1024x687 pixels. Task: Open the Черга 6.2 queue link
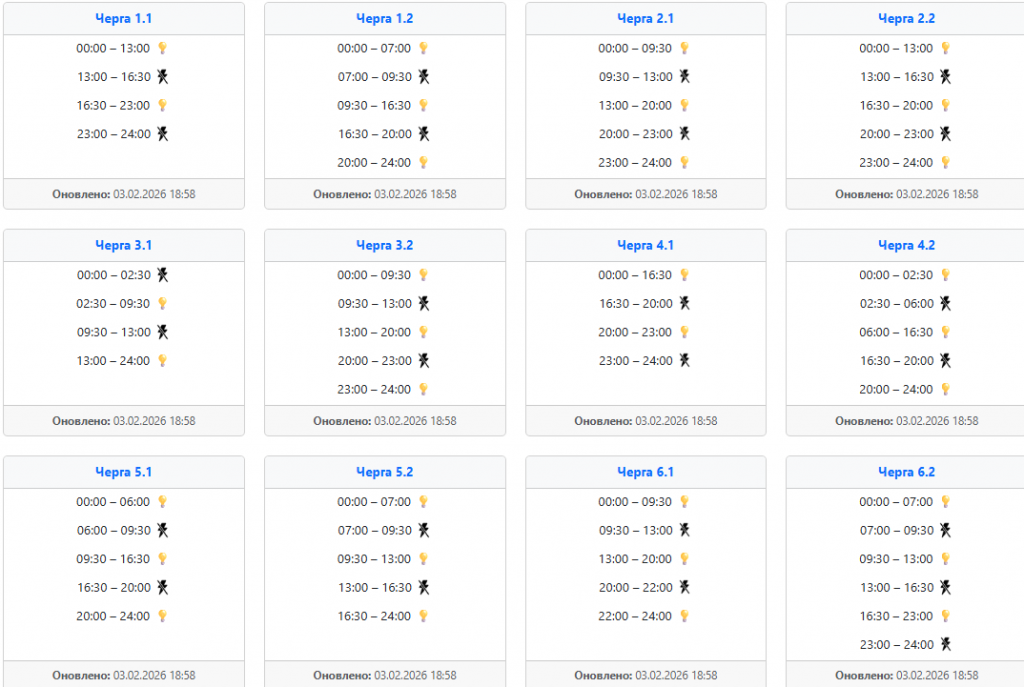[906, 472]
